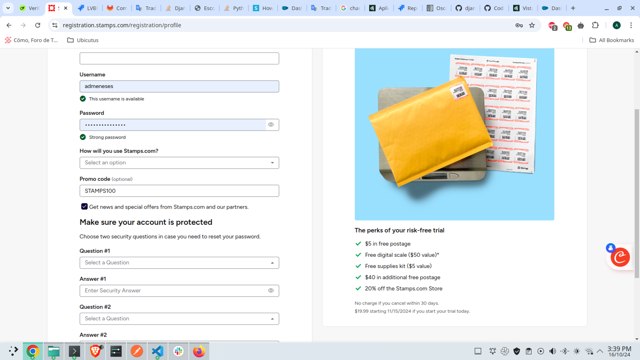Open the volume control in system tray
The image size is (640, 360).
[x=553, y=351]
